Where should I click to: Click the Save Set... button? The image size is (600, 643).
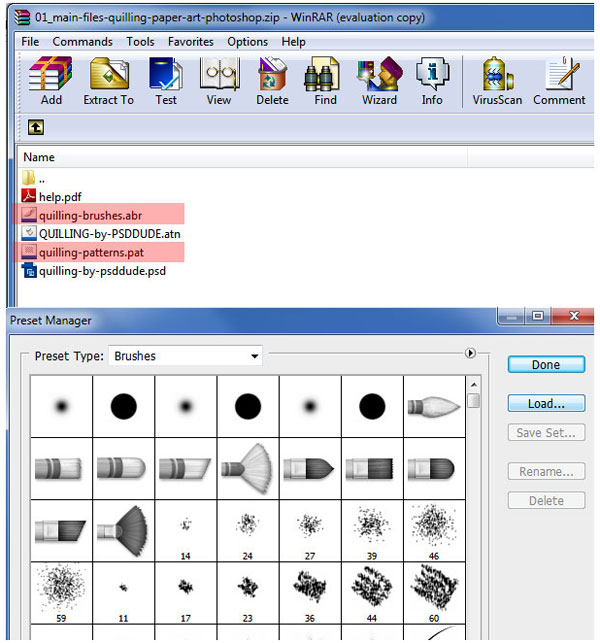(x=546, y=433)
